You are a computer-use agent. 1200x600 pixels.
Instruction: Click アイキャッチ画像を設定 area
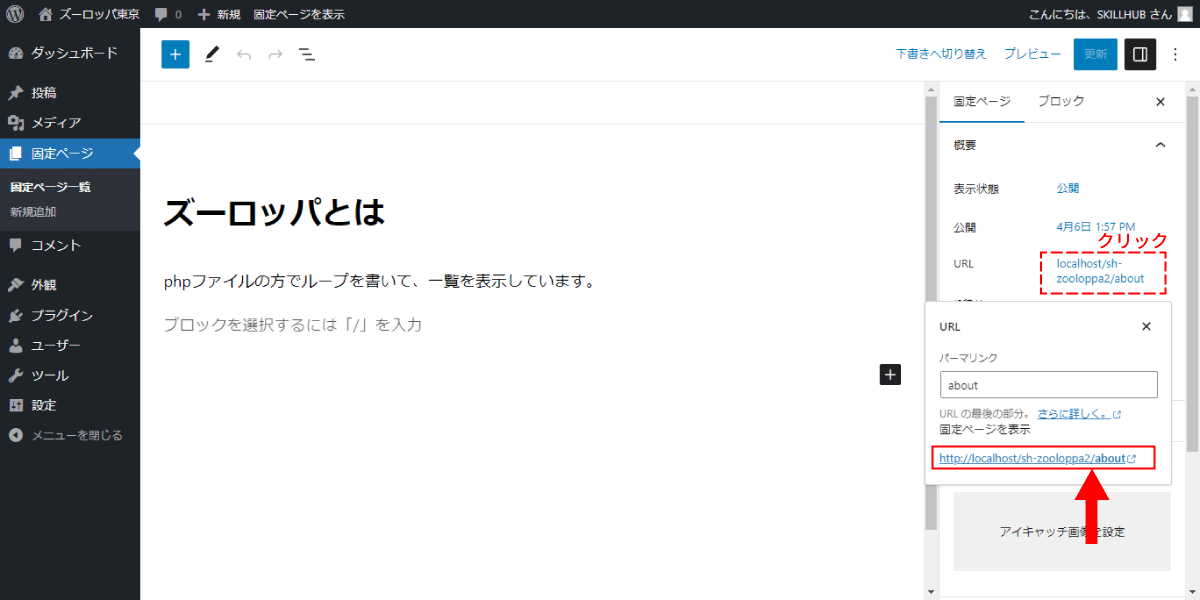(1062, 531)
